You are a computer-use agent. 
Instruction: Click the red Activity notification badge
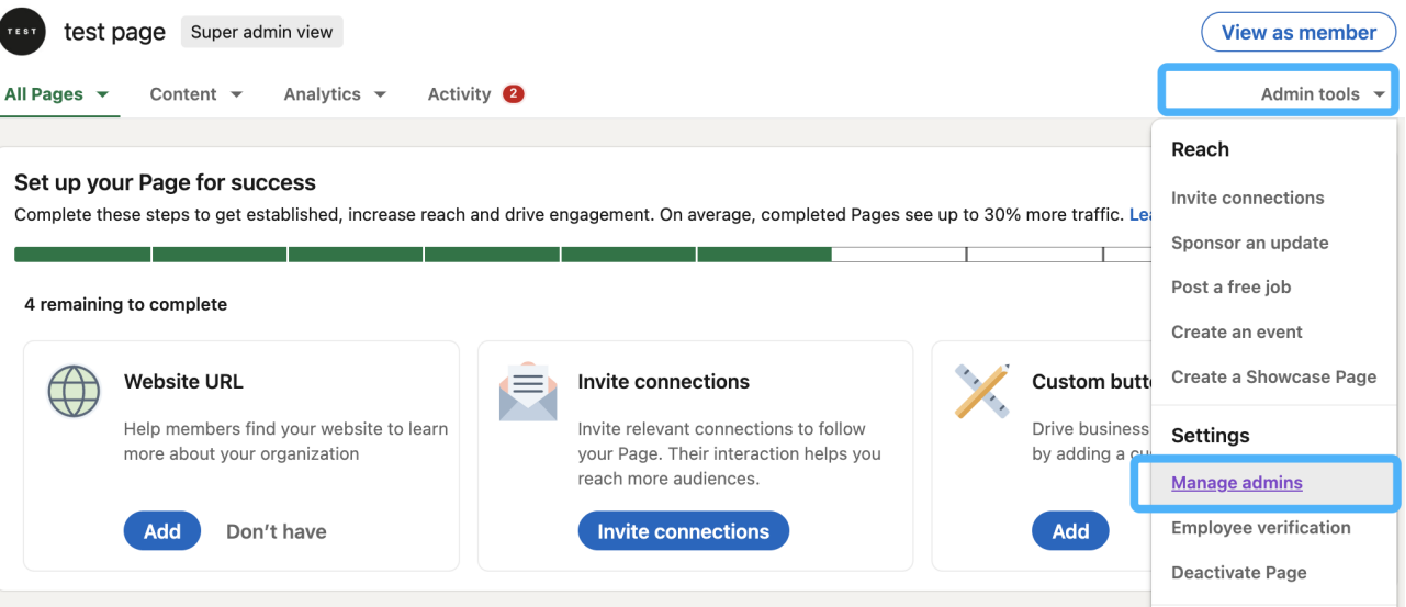(513, 94)
